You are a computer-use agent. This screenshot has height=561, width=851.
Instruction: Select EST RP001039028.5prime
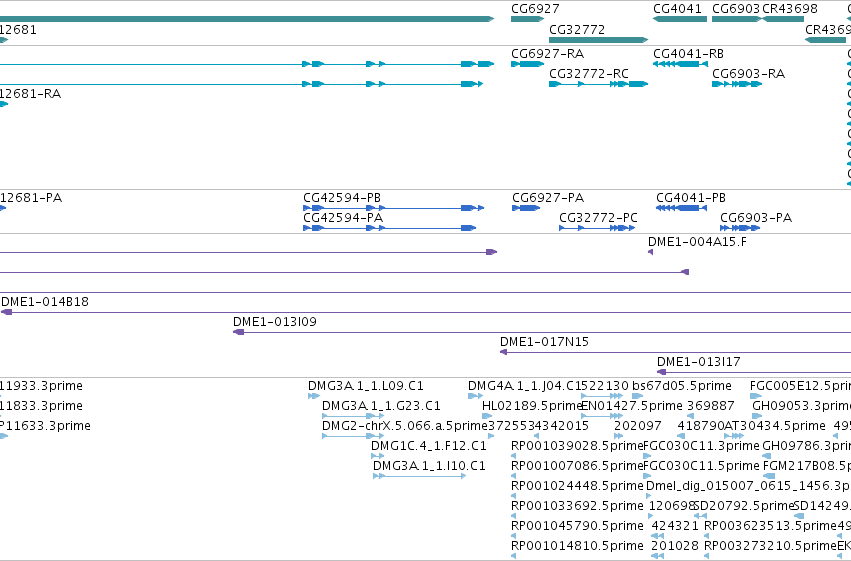tap(513, 456)
